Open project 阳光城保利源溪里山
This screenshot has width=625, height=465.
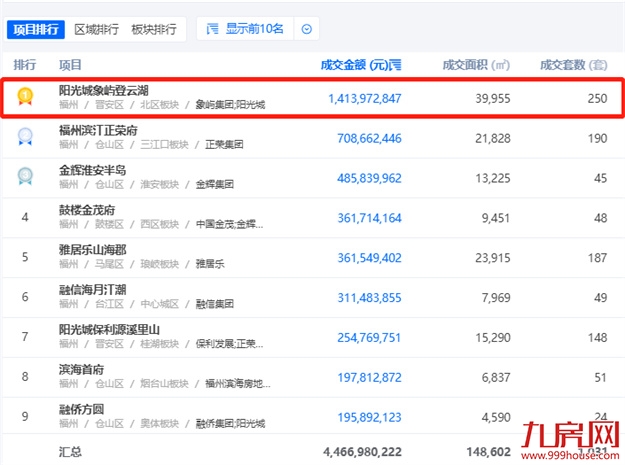[109, 330]
